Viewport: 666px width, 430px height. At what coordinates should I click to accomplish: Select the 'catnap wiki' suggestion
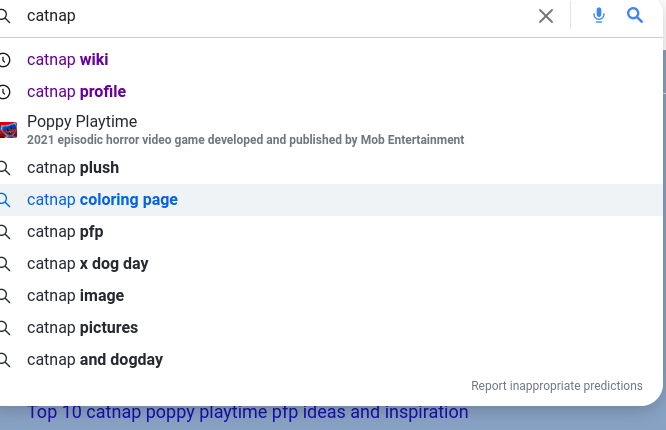coord(68,60)
